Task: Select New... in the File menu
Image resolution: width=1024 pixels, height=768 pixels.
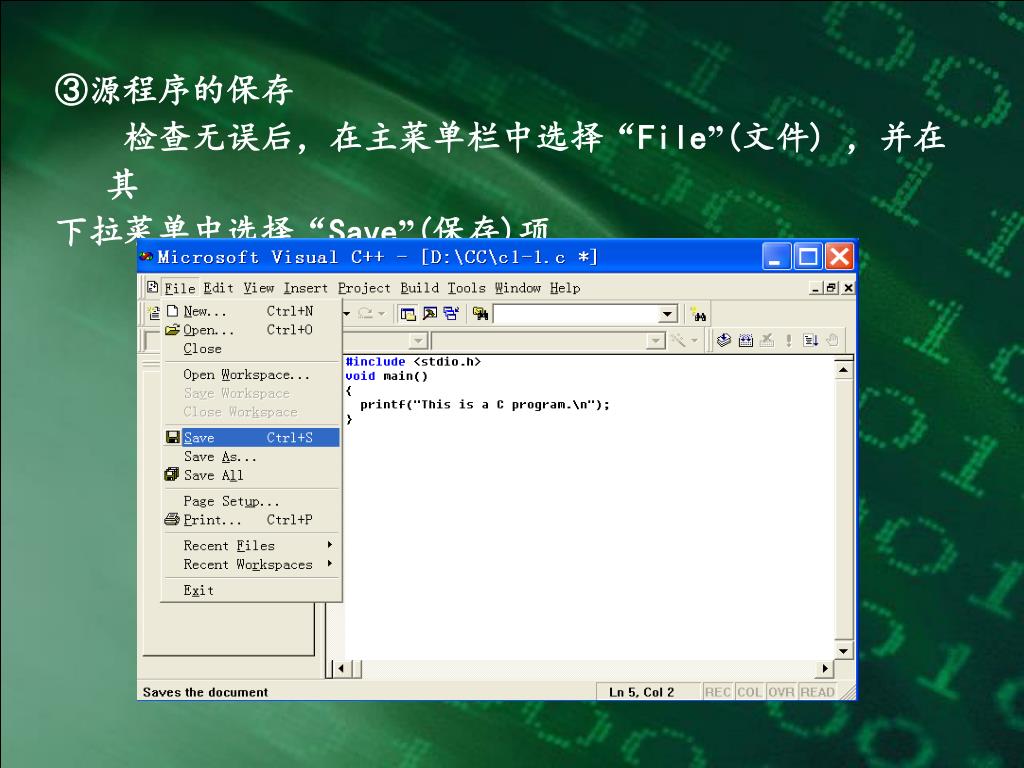Action: point(251,311)
